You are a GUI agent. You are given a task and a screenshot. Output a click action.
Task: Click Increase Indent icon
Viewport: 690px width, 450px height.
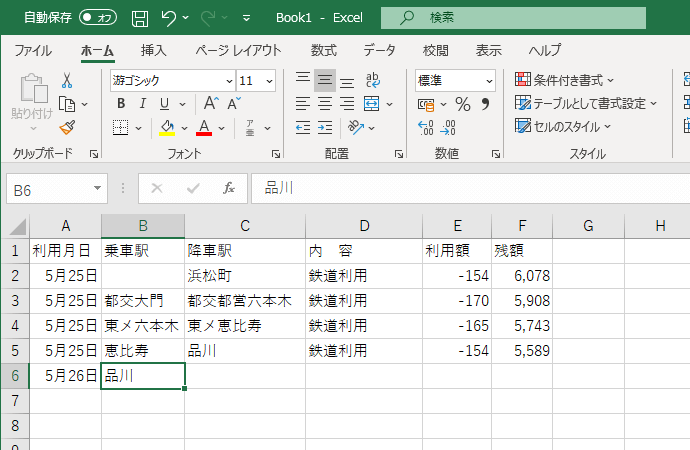point(325,128)
